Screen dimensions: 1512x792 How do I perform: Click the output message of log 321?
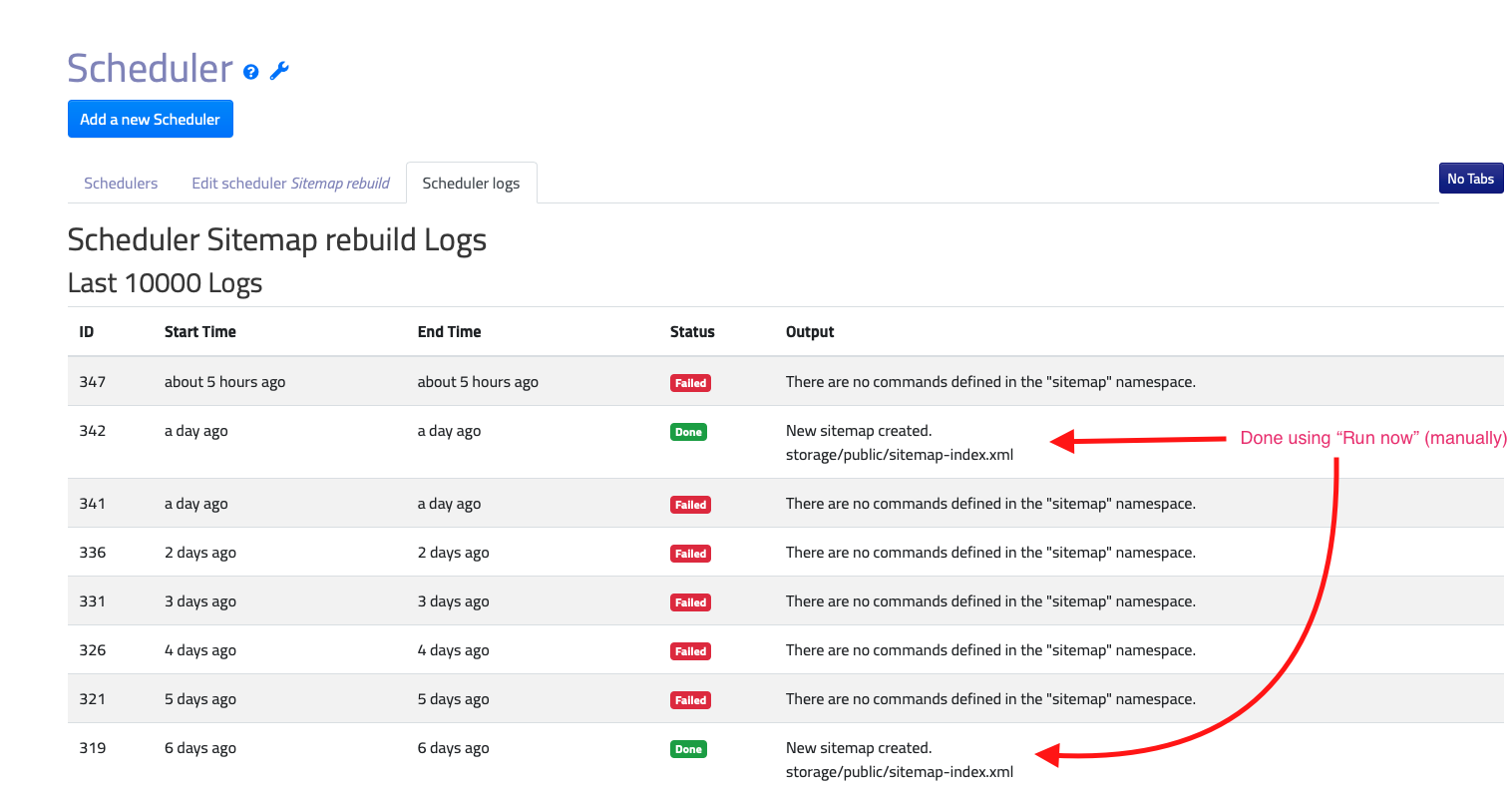click(x=990, y=699)
